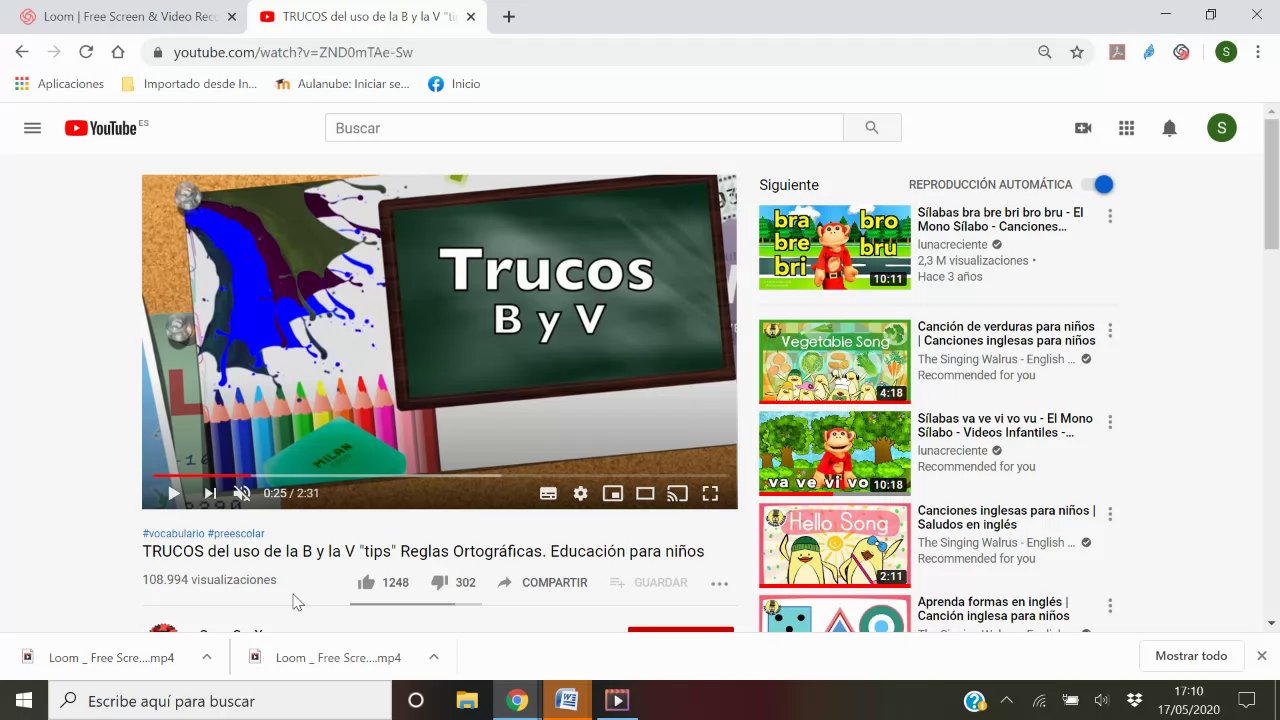The width and height of the screenshot is (1280, 720).
Task: Open the #vocabulario hashtag link
Action: pos(173,533)
